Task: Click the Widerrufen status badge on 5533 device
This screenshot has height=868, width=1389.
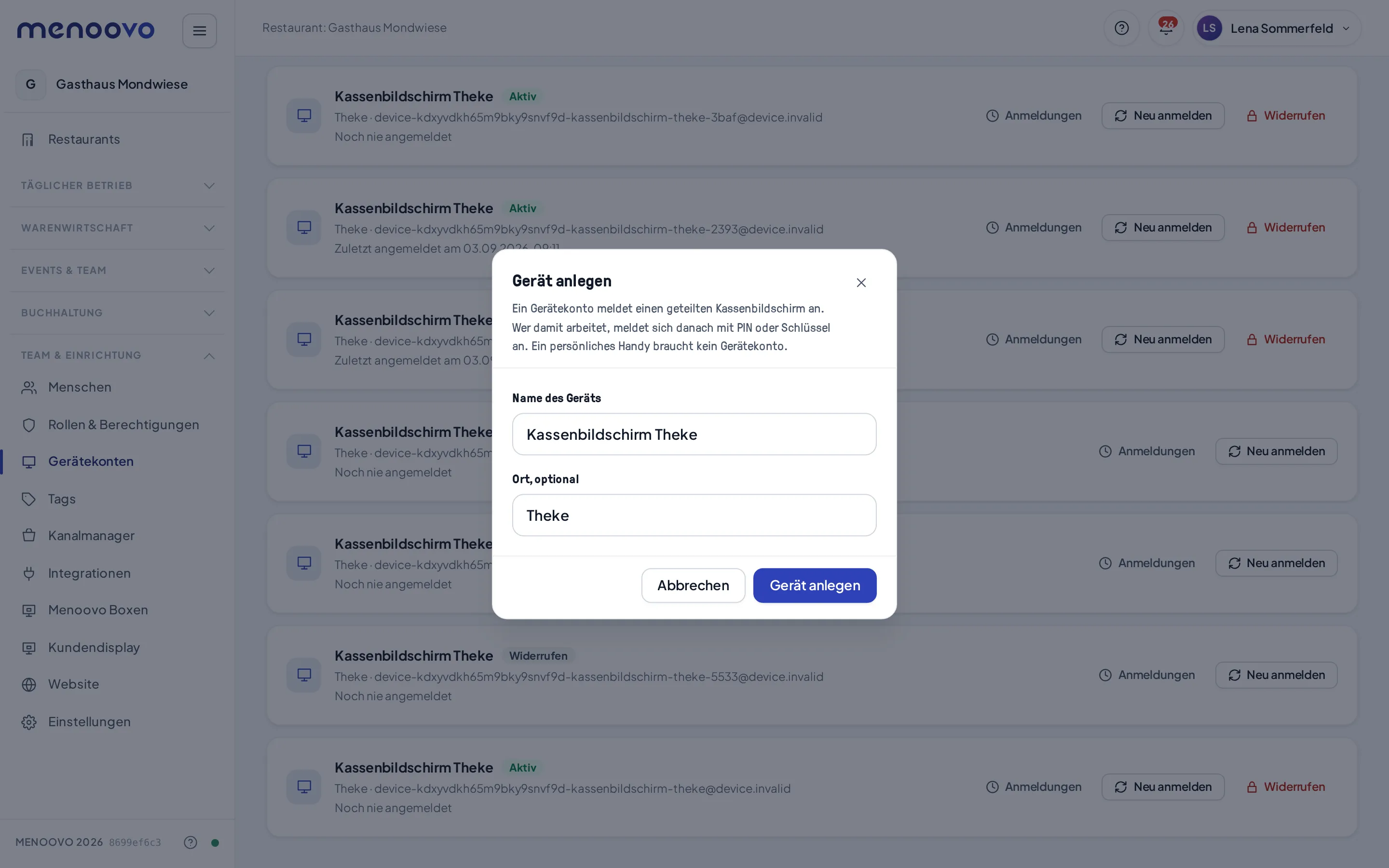Action: click(538, 656)
